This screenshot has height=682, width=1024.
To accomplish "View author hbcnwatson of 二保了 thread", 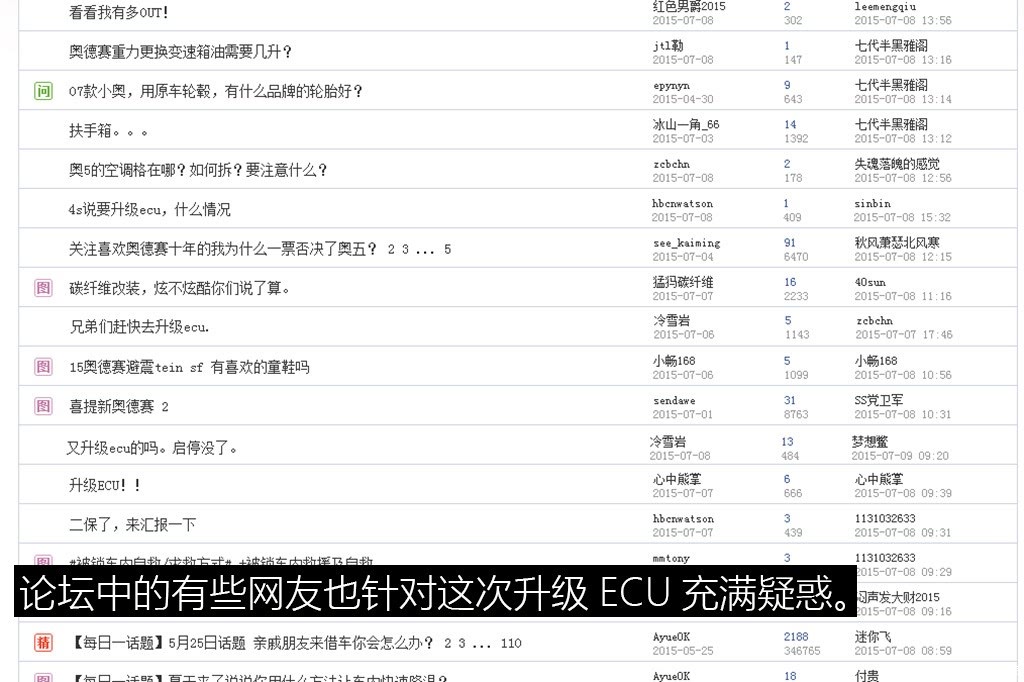I will [x=683, y=519].
